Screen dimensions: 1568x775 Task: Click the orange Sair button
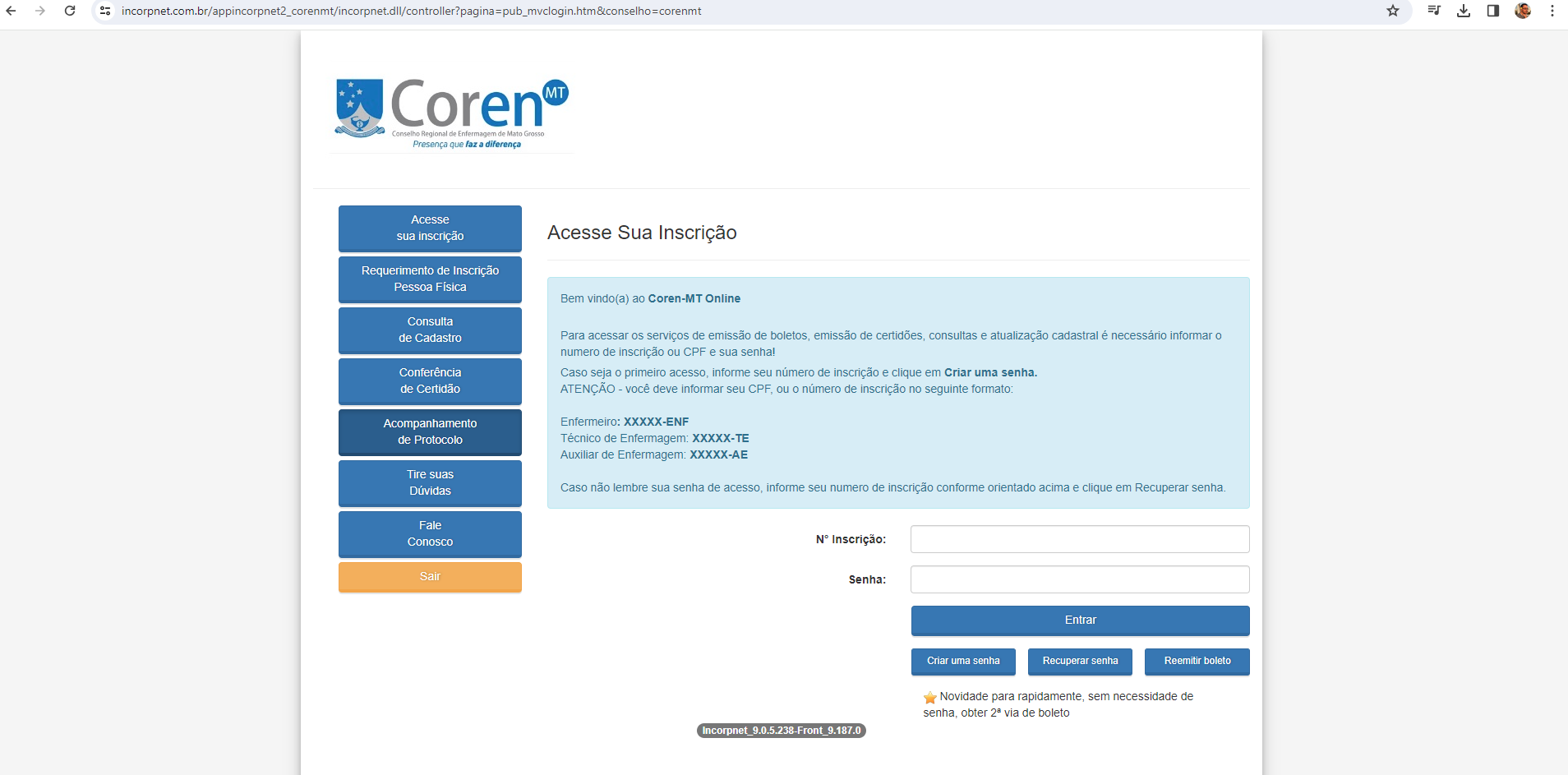pos(430,577)
